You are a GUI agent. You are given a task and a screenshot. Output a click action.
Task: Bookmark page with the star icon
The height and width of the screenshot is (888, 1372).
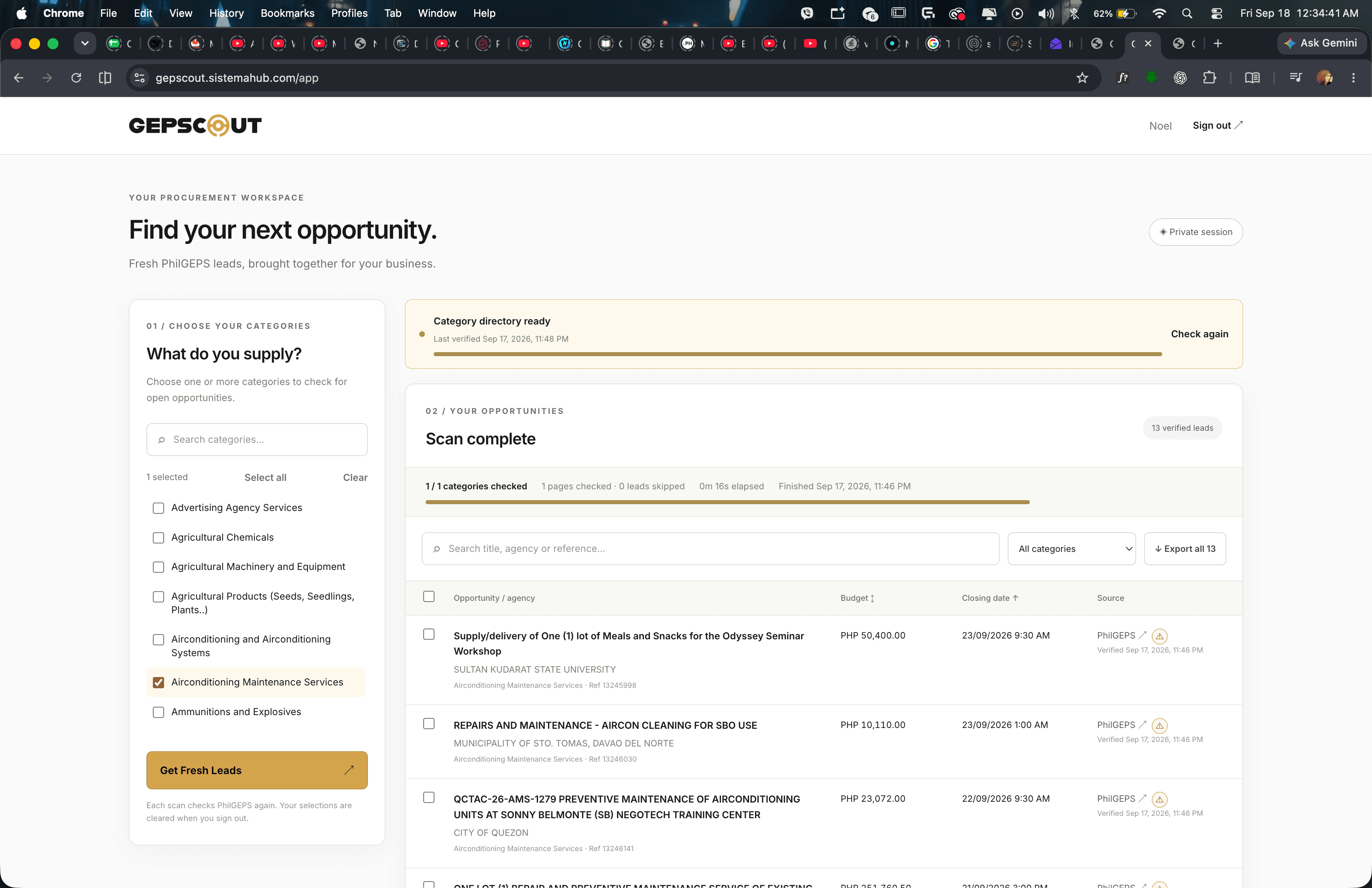click(1082, 78)
